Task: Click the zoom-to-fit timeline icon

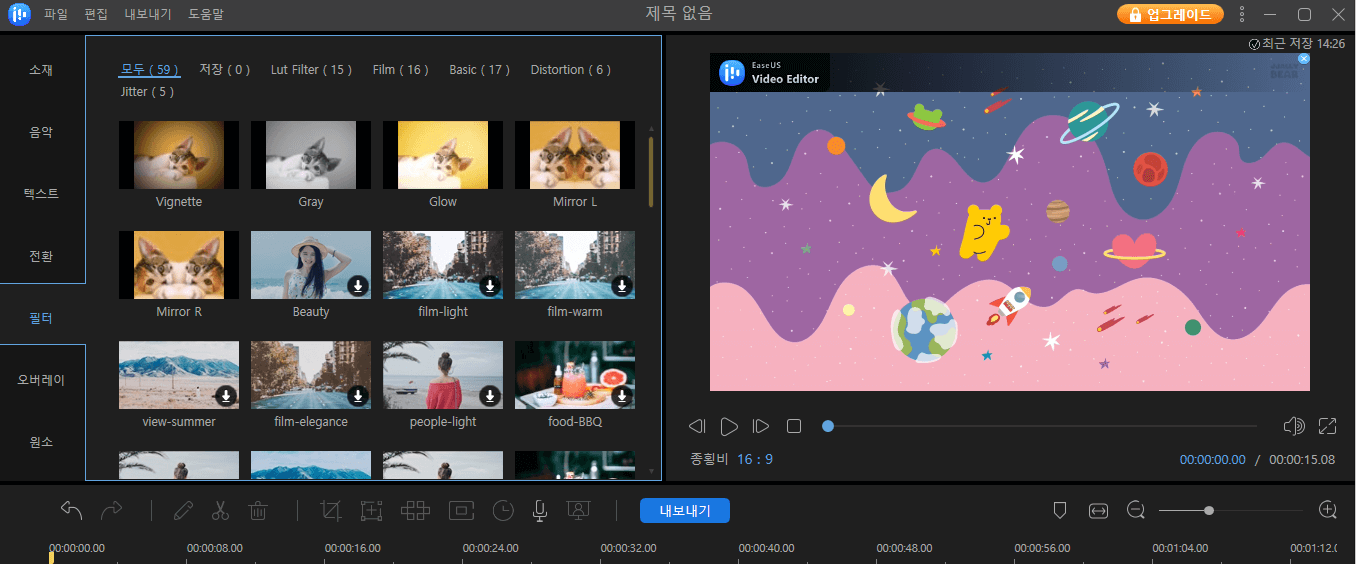Action: coord(1098,510)
